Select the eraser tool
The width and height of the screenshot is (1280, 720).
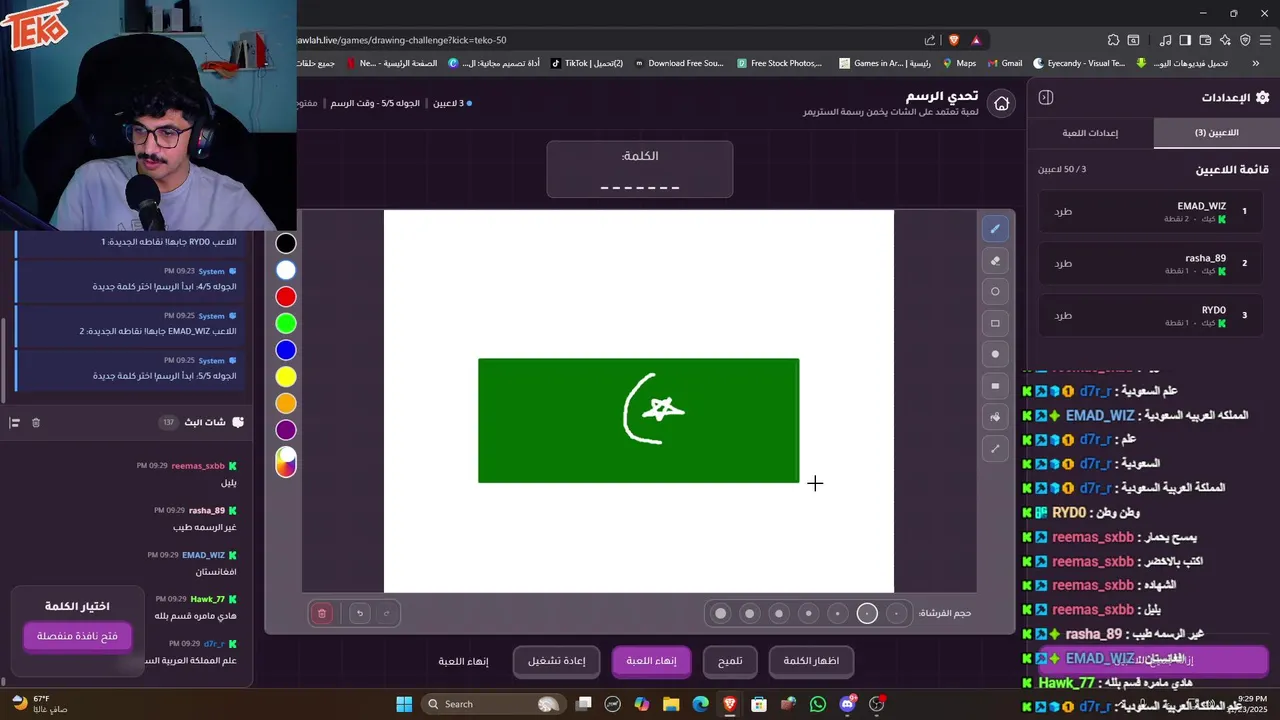tap(995, 261)
